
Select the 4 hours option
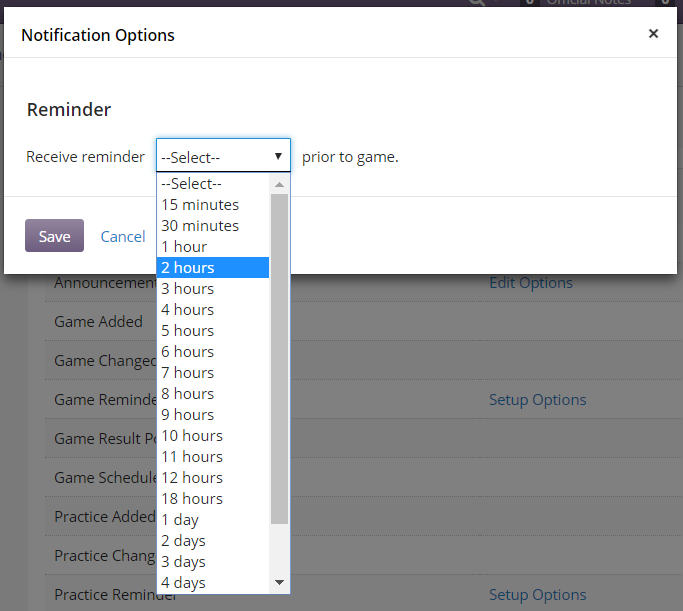[x=213, y=310]
